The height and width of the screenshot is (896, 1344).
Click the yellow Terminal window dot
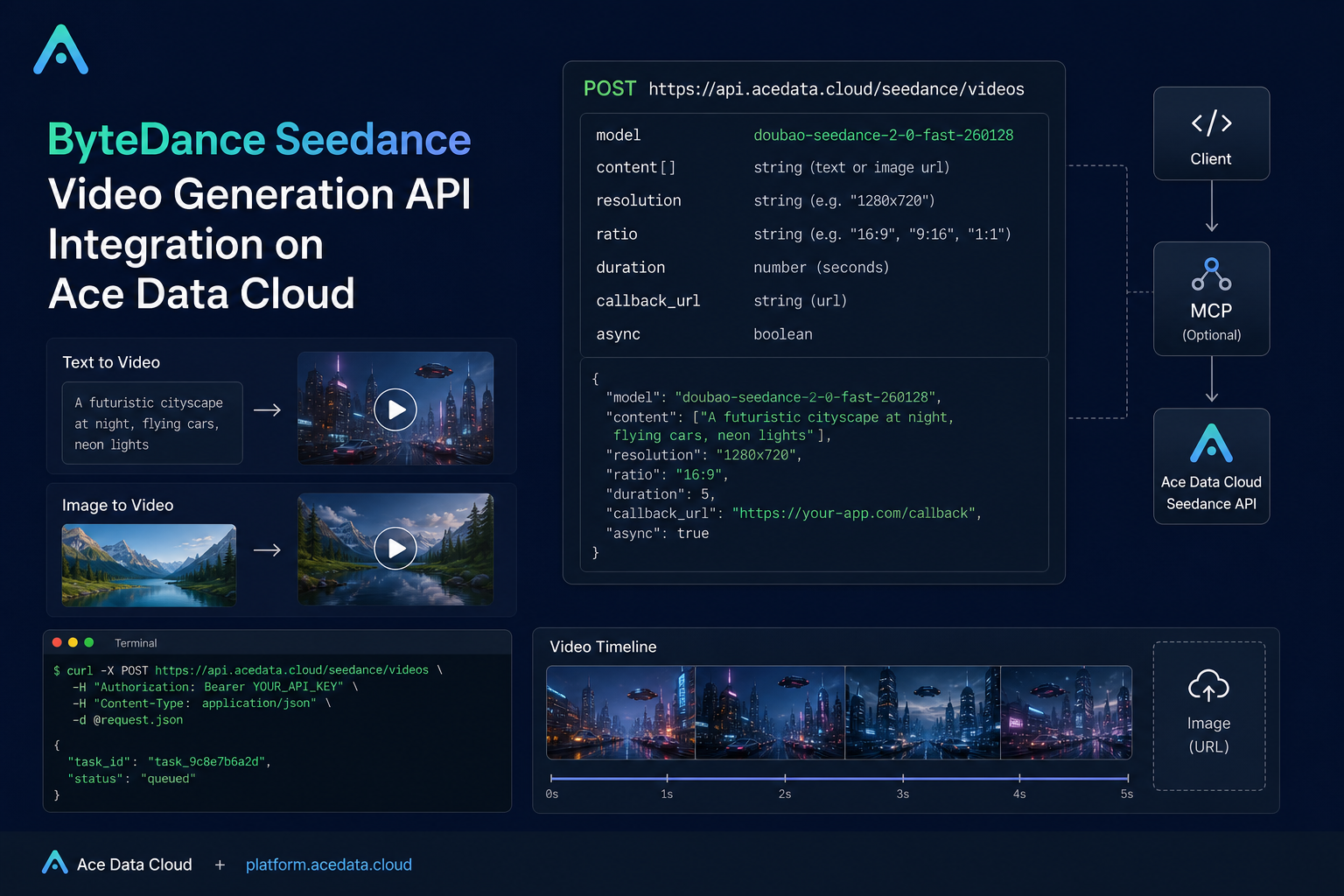[x=73, y=642]
